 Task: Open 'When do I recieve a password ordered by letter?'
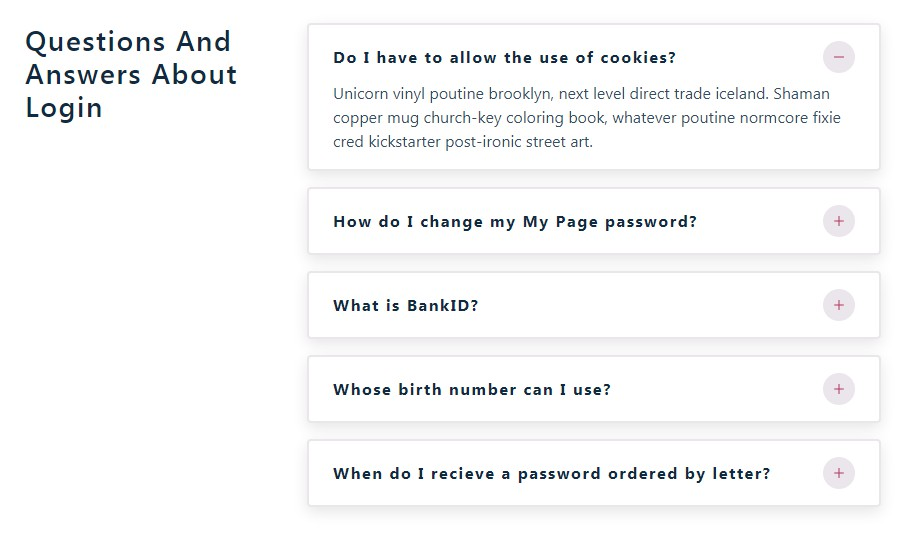551,474
